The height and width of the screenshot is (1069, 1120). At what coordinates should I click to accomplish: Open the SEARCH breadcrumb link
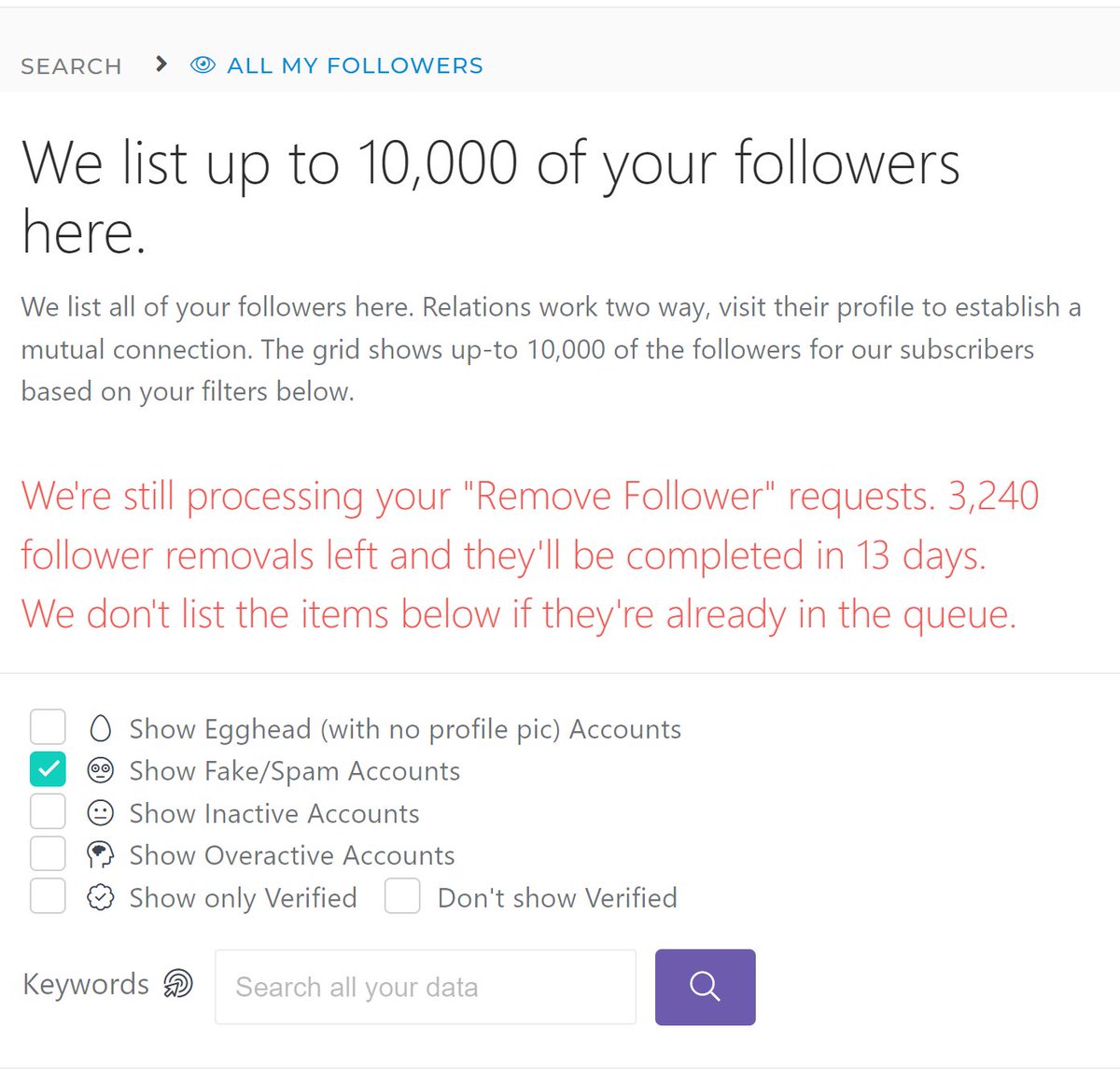pos(71,66)
